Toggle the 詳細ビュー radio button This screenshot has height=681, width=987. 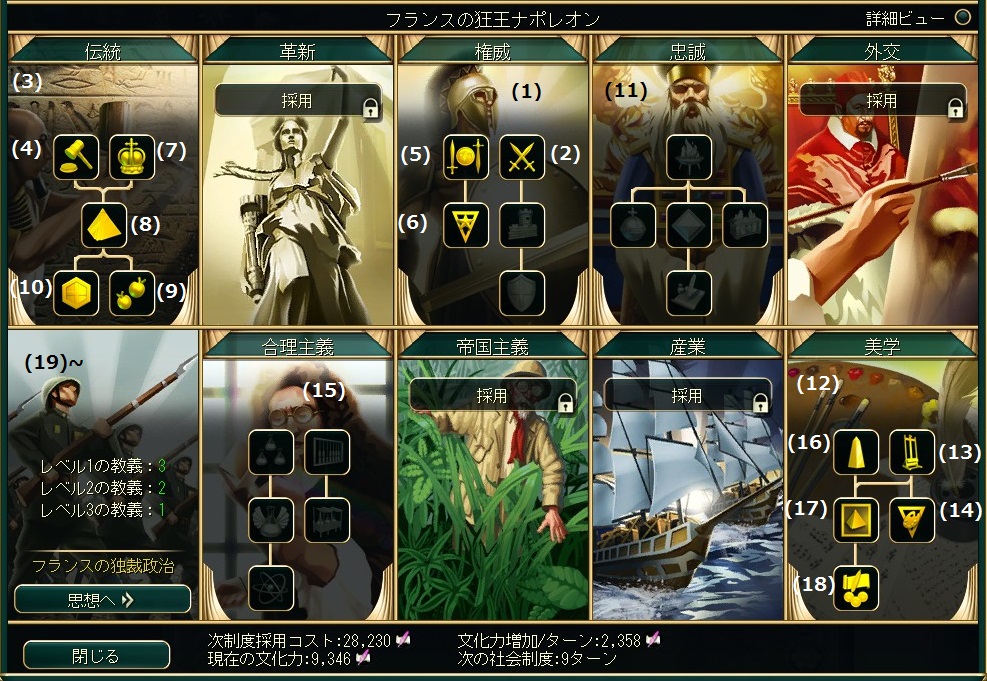point(962,18)
